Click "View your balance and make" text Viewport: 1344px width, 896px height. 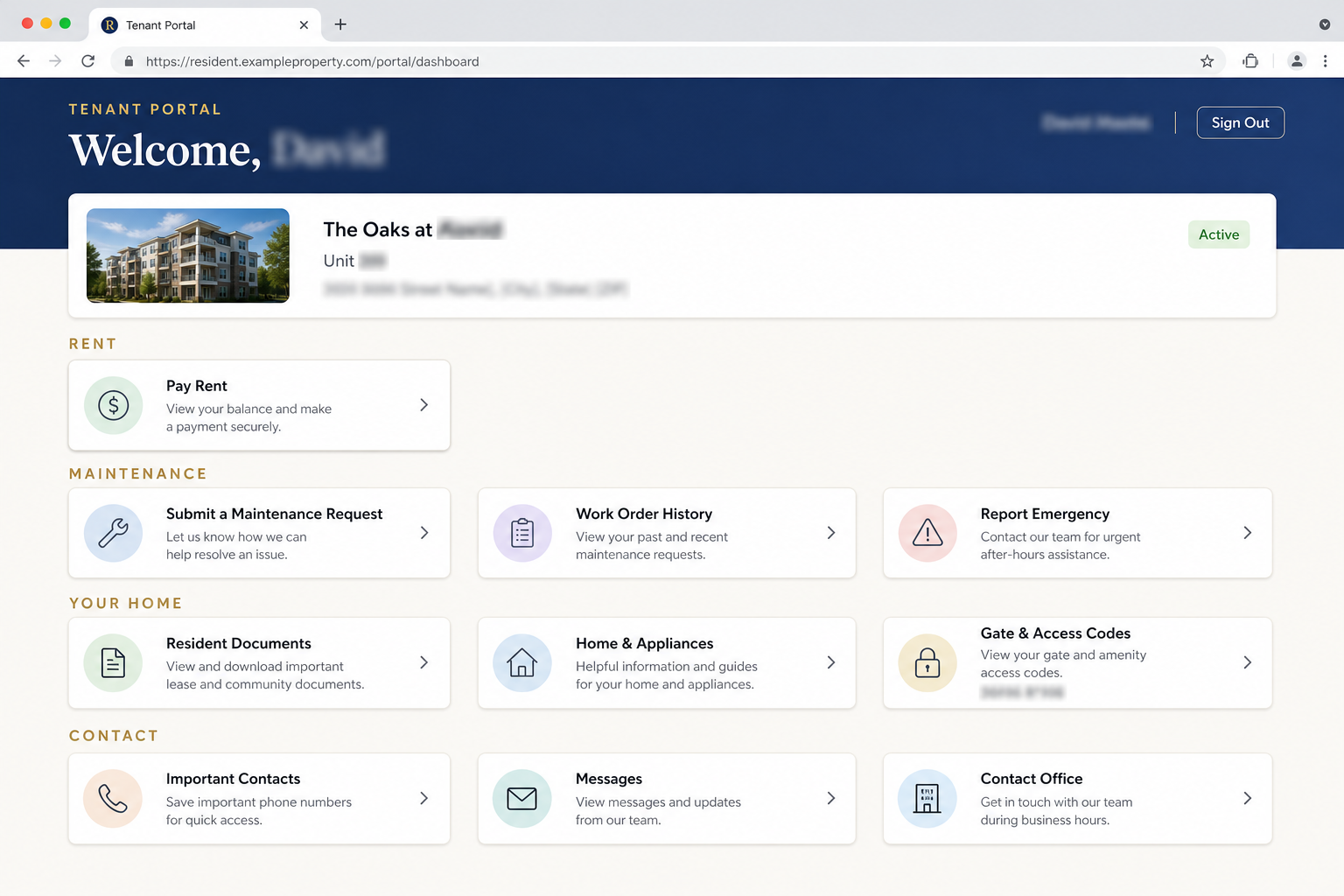click(x=249, y=409)
